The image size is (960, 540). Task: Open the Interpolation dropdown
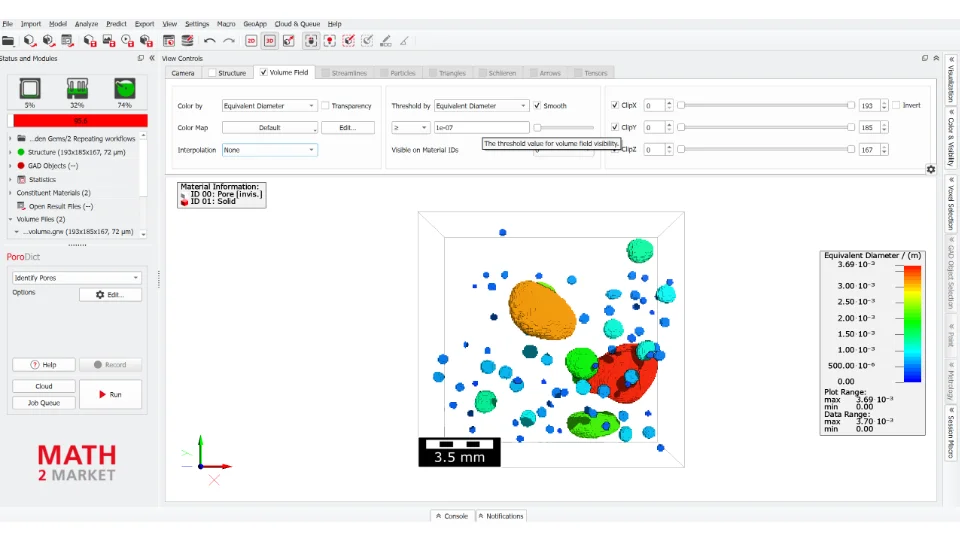tap(269, 150)
